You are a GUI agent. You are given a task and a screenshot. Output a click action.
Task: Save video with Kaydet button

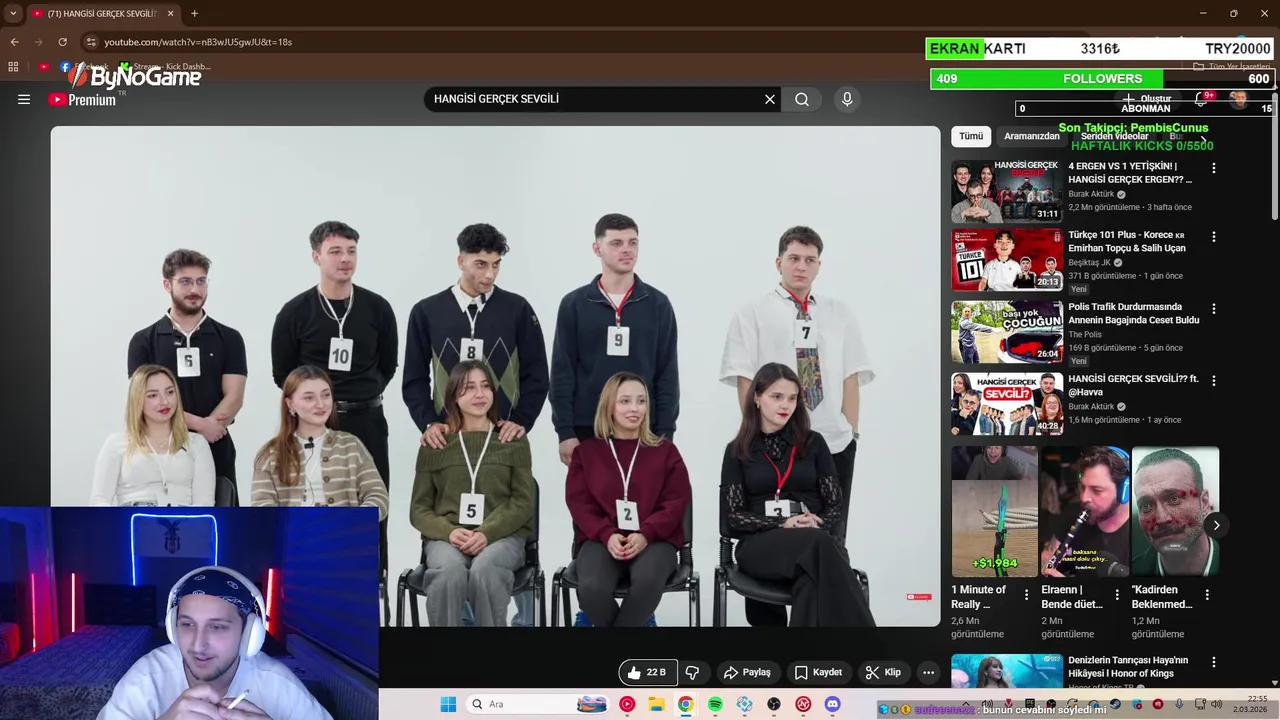pos(818,672)
